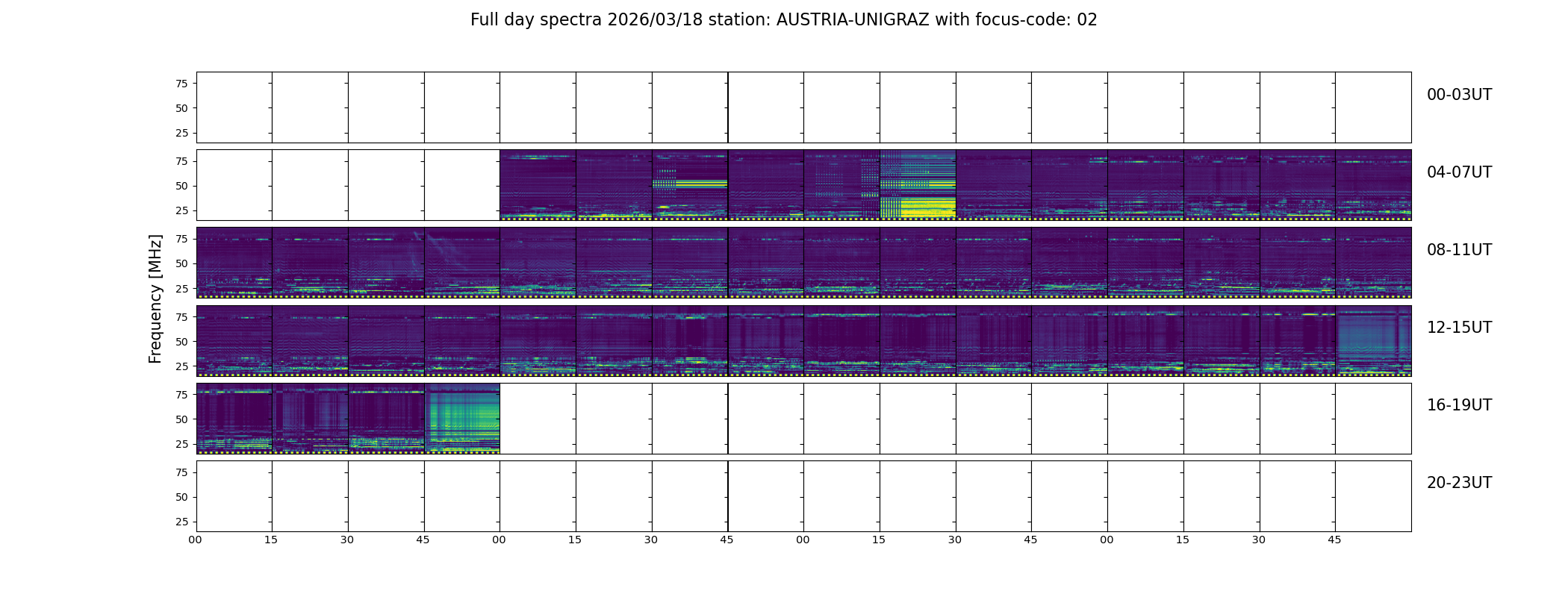Click the 75 tick label of the 12-15UT row
Image resolution: width=1568 pixels, height=597 pixels.
coord(181,317)
